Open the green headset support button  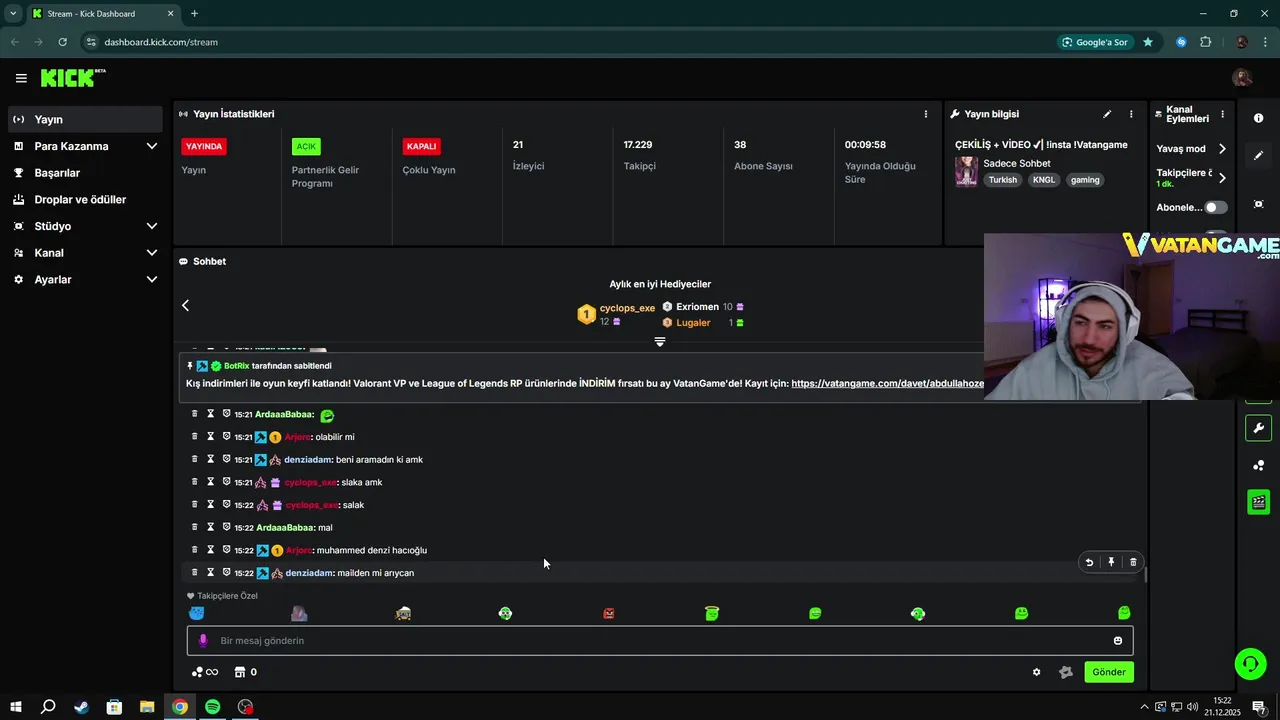point(1249,664)
